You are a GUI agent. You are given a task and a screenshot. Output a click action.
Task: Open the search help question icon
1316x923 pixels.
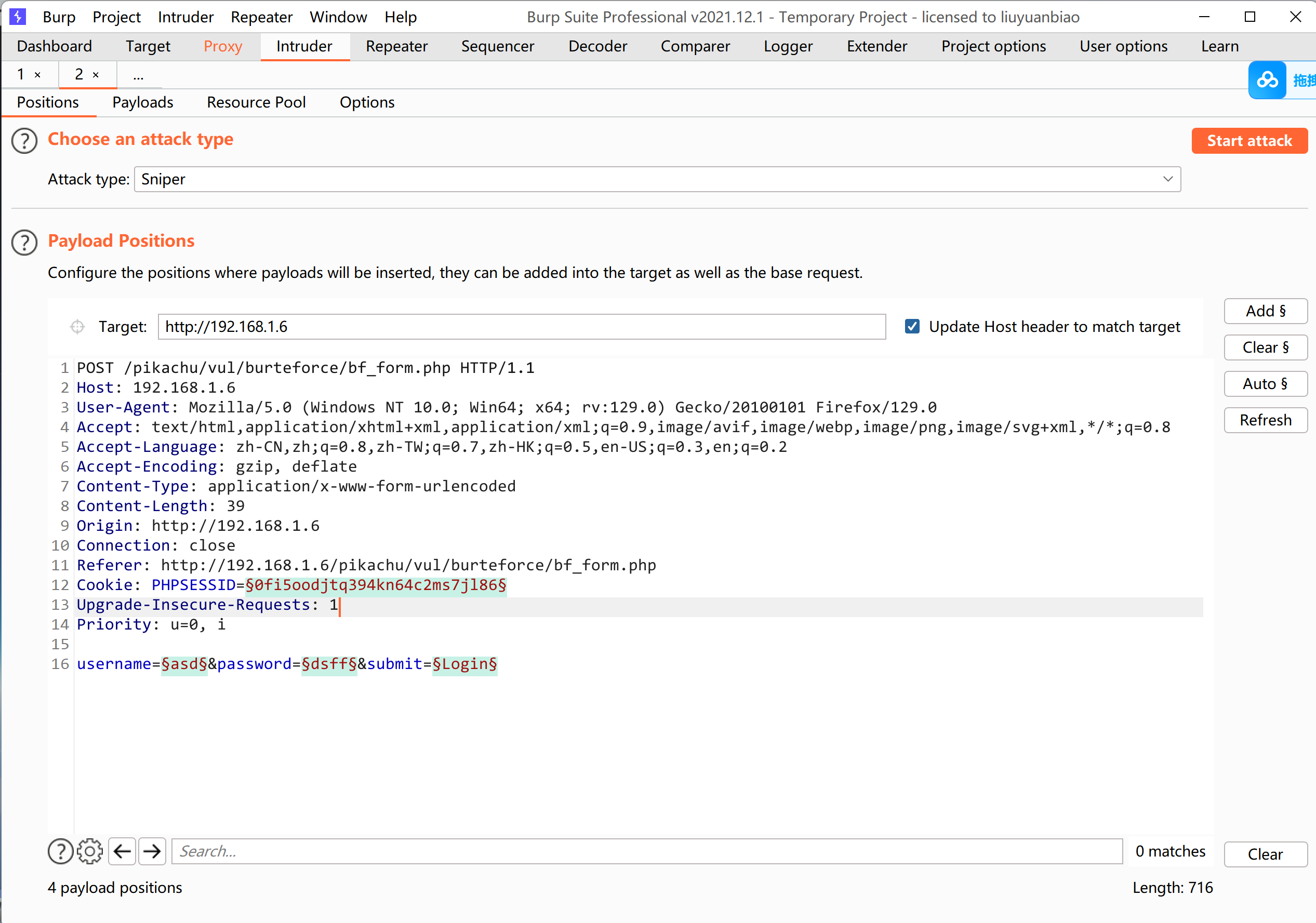(x=60, y=851)
